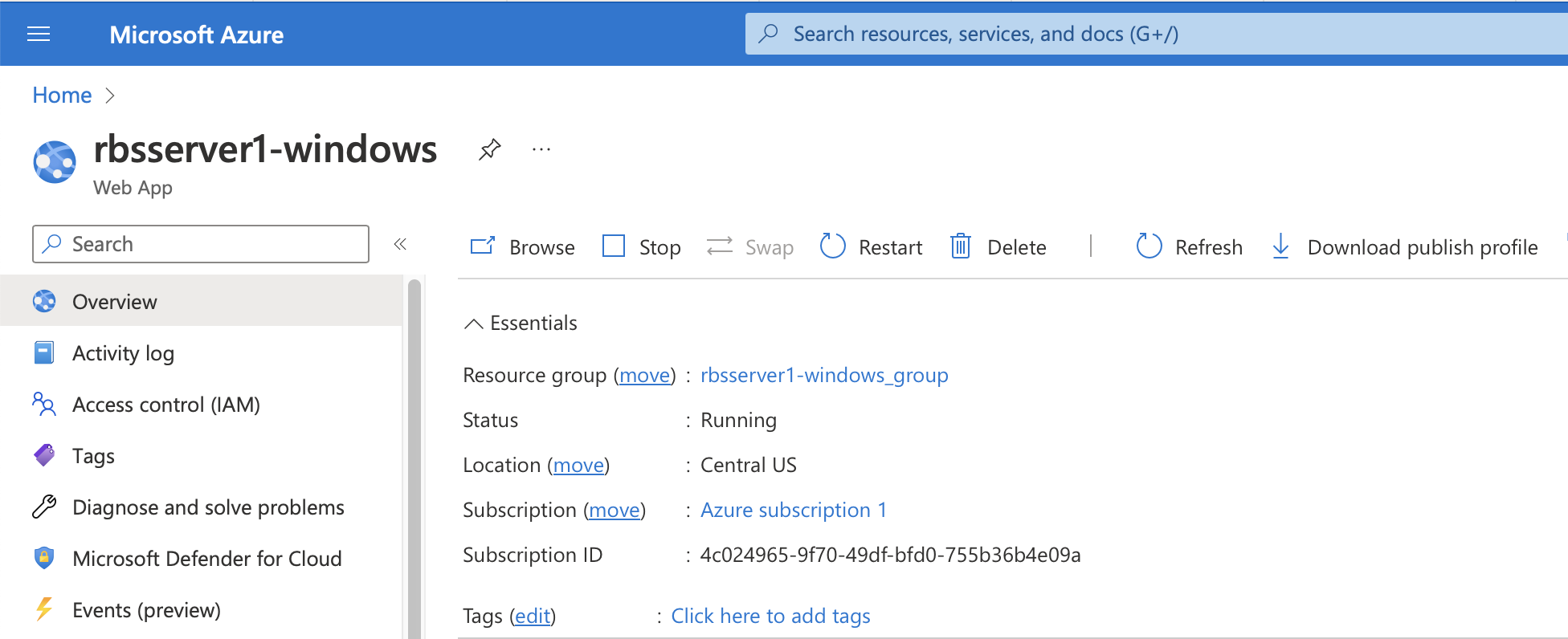This screenshot has height=639, width=1568.
Task: Click move link next to Subscription
Action: (615, 510)
